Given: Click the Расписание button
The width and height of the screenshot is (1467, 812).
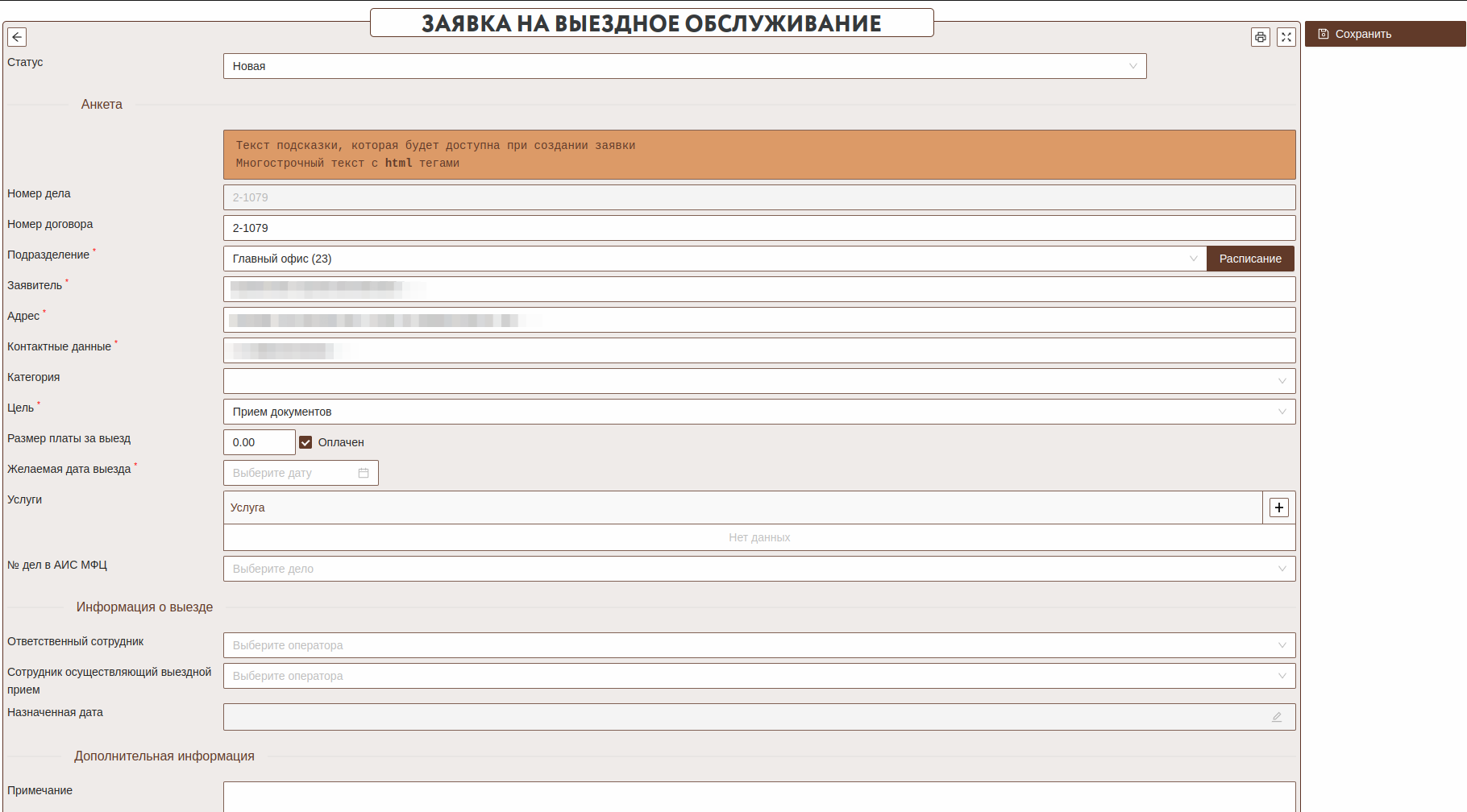Looking at the screenshot, I should (1250, 259).
